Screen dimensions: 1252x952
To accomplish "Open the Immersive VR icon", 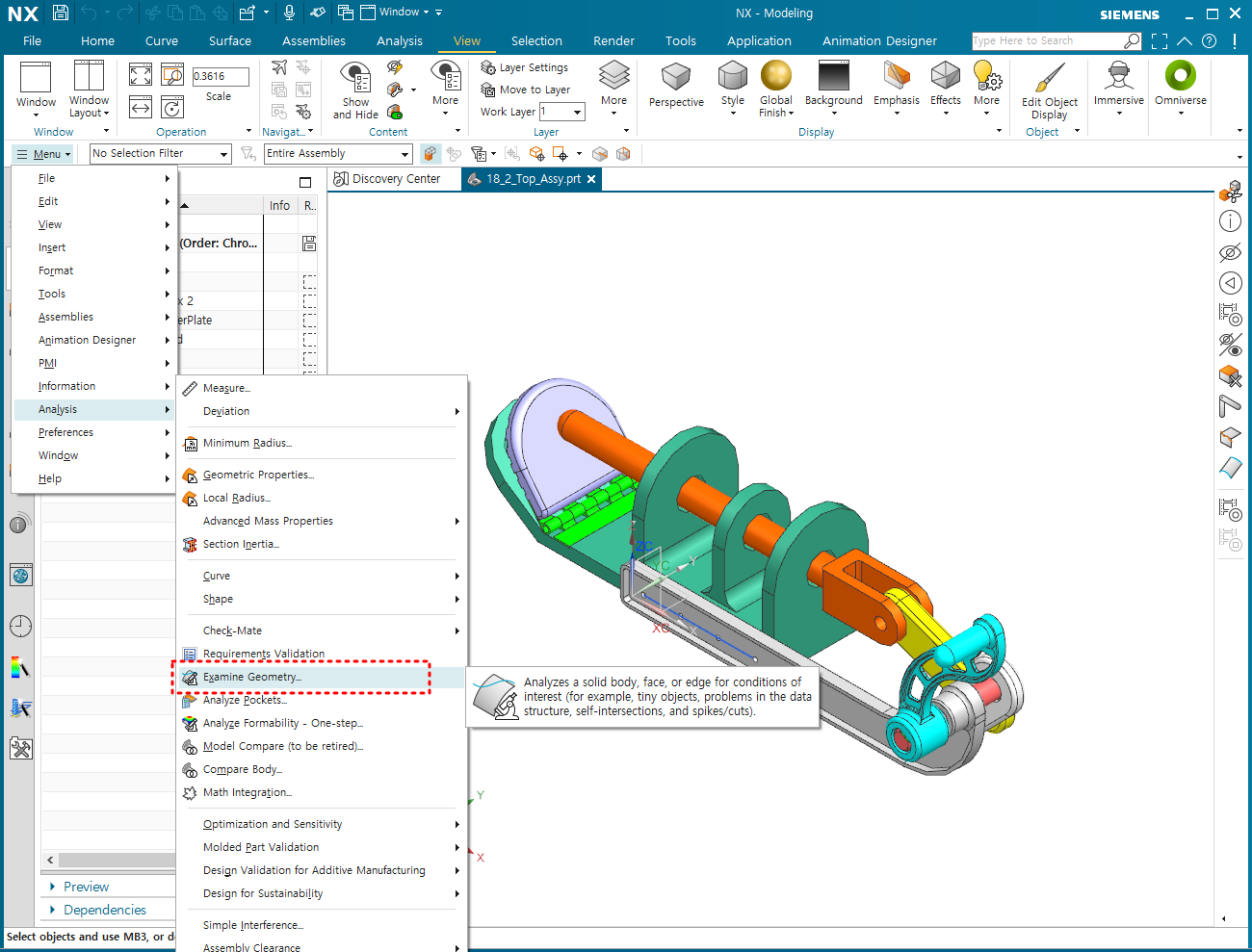I will (x=1118, y=75).
